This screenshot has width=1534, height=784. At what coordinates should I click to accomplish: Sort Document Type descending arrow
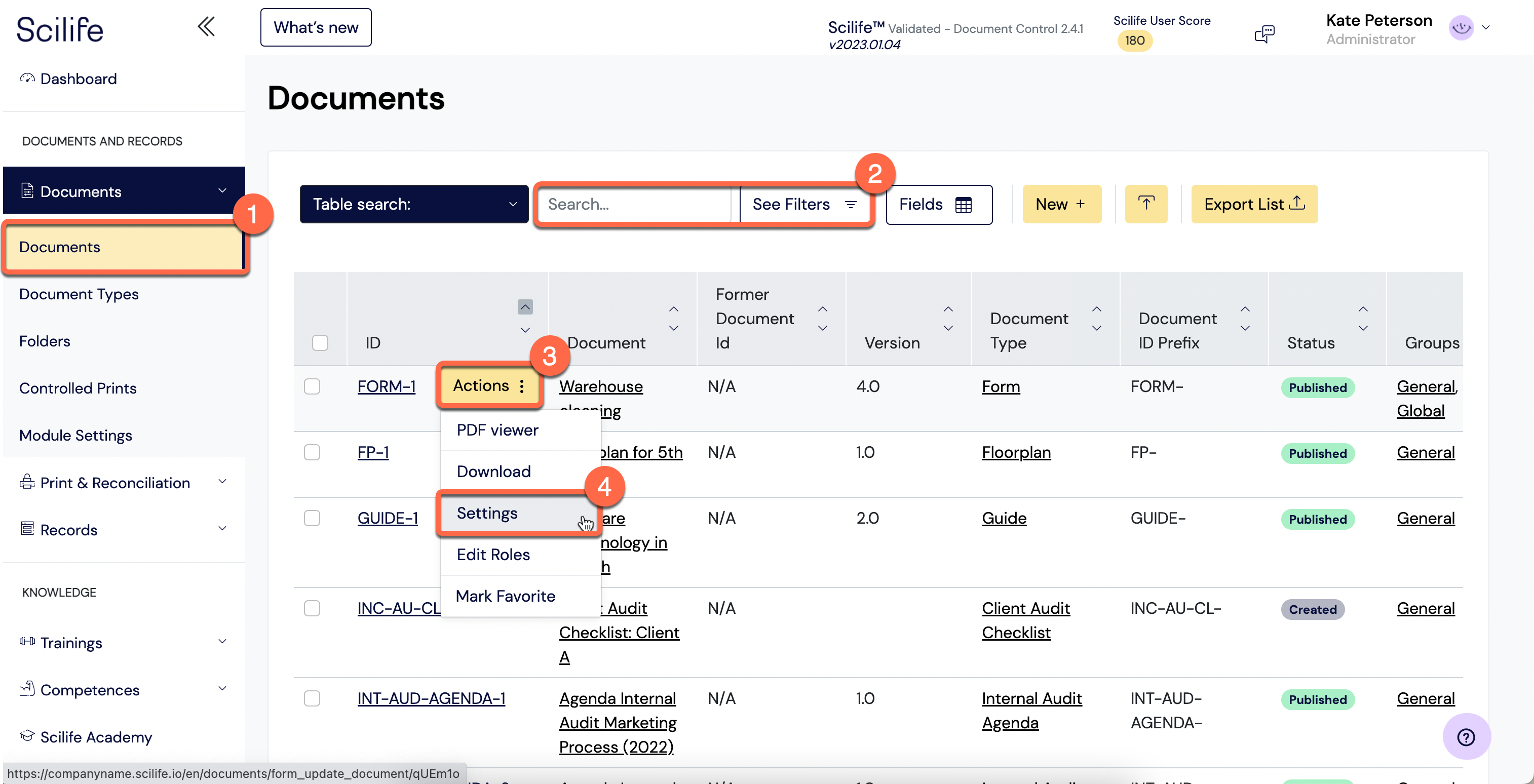pyautogui.click(x=1096, y=328)
